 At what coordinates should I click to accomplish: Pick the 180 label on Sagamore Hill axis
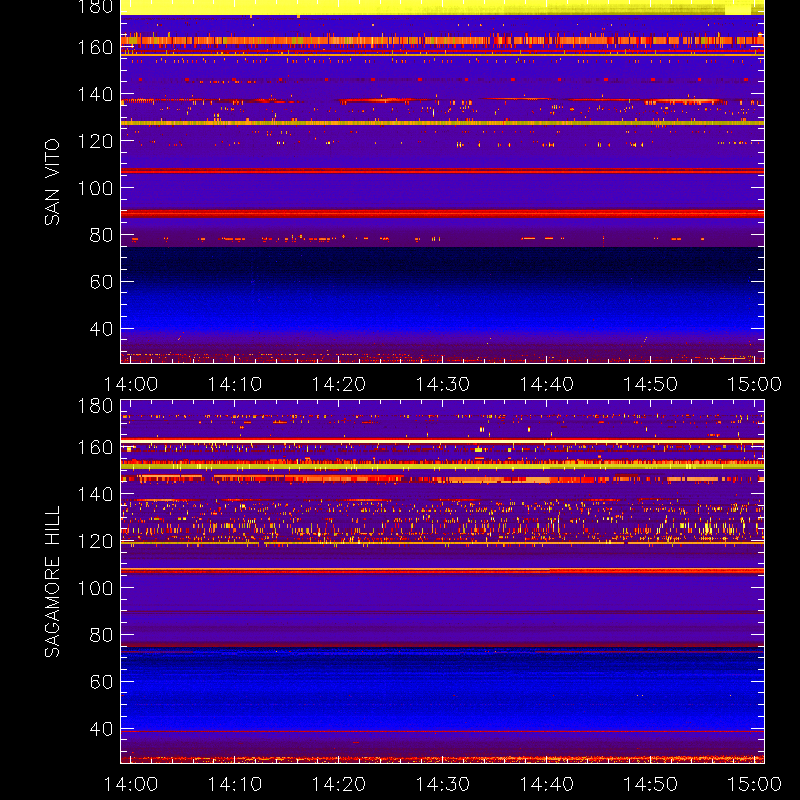[95, 406]
